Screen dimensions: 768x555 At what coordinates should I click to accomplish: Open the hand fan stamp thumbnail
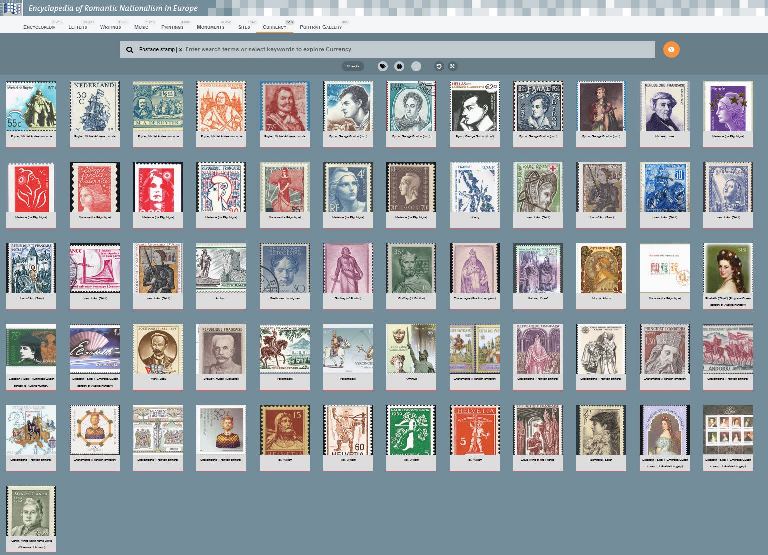[x=95, y=349]
